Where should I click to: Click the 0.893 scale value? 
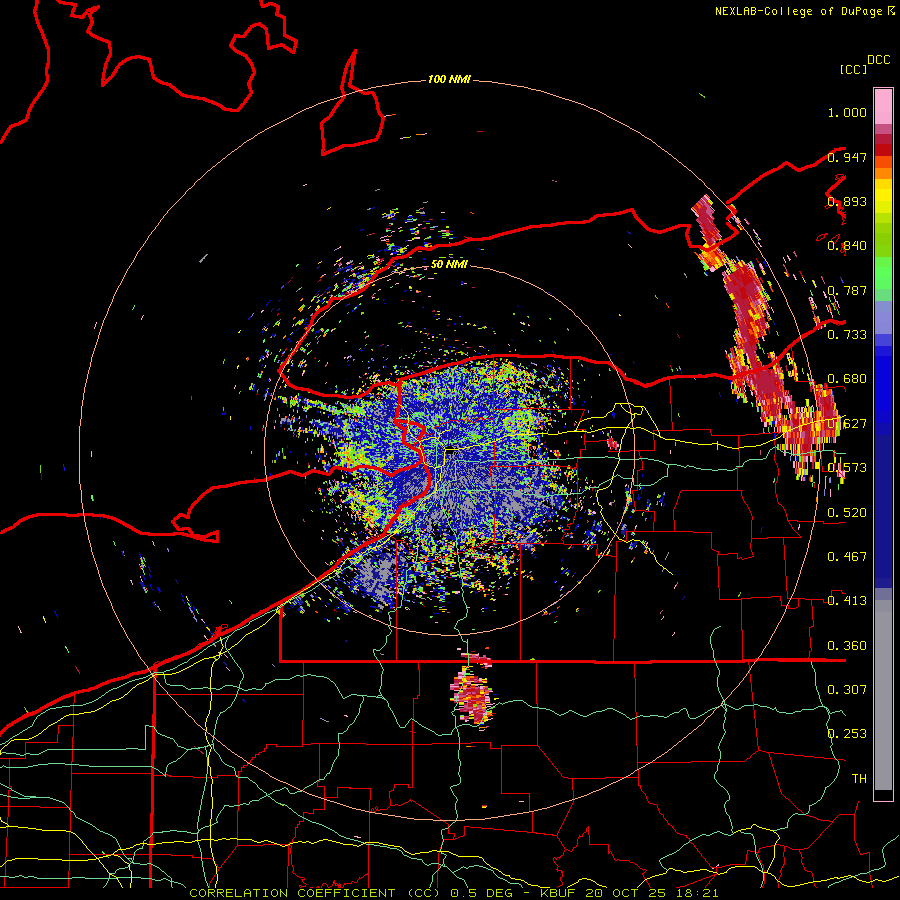click(x=847, y=202)
